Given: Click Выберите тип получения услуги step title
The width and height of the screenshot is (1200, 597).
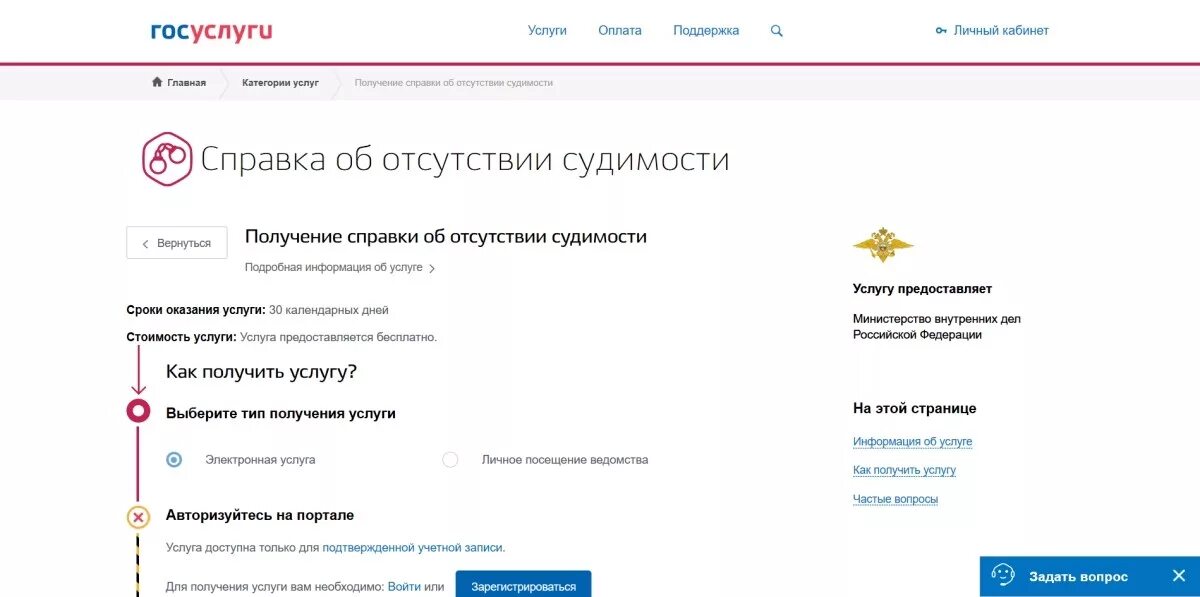Looking at the screenshot, I should 281,413.
